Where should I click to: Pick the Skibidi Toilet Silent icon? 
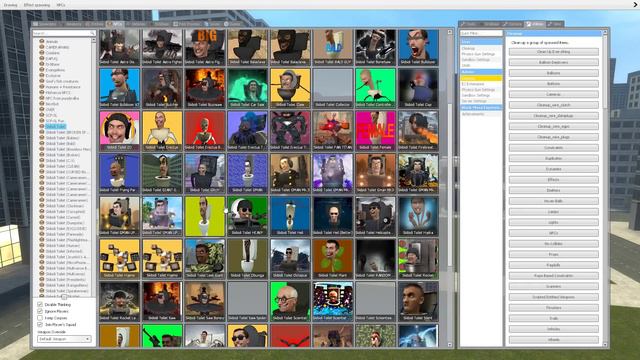(418, 301)
